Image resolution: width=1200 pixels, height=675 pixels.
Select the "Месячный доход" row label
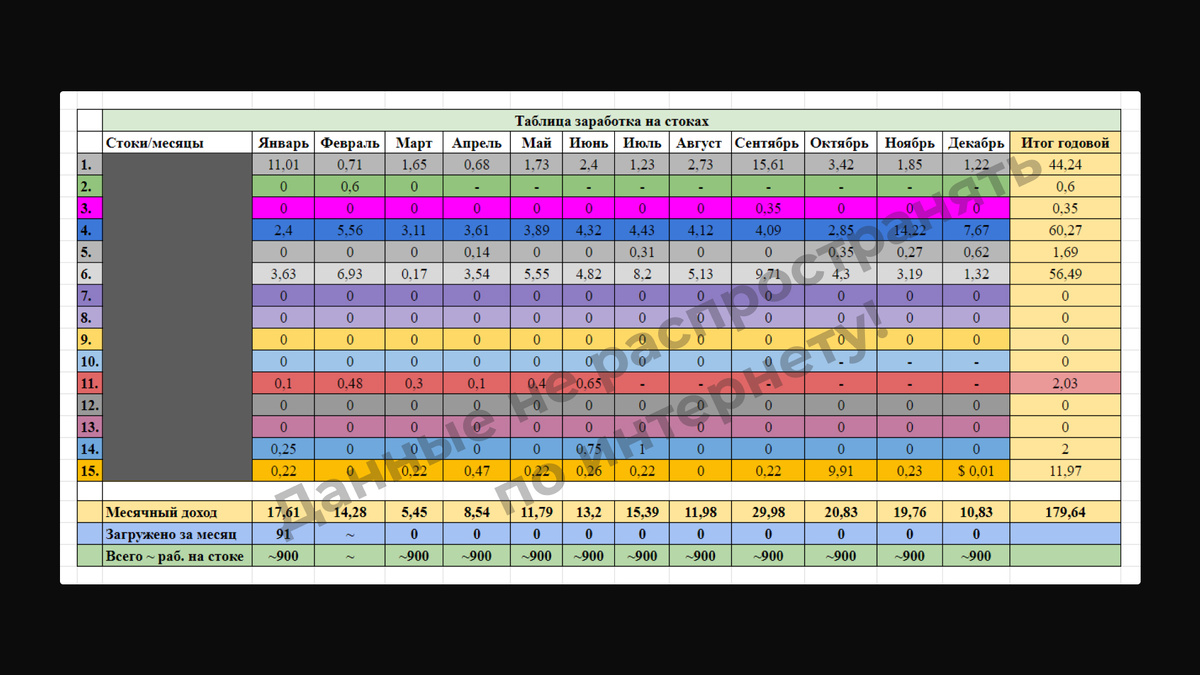[x=177, y=512]
